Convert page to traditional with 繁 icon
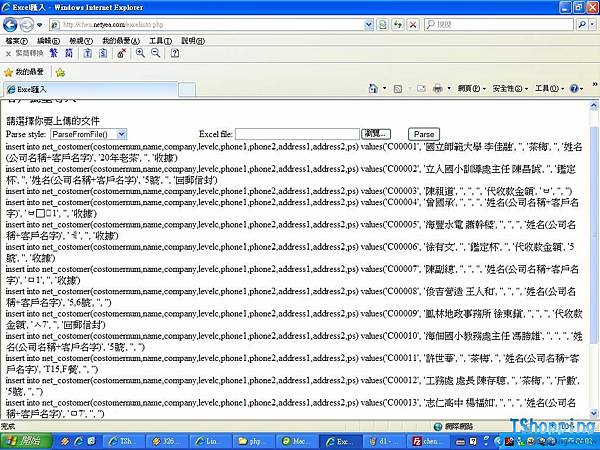The width and height of the screenshot is (600, 450). pos(54,54)
